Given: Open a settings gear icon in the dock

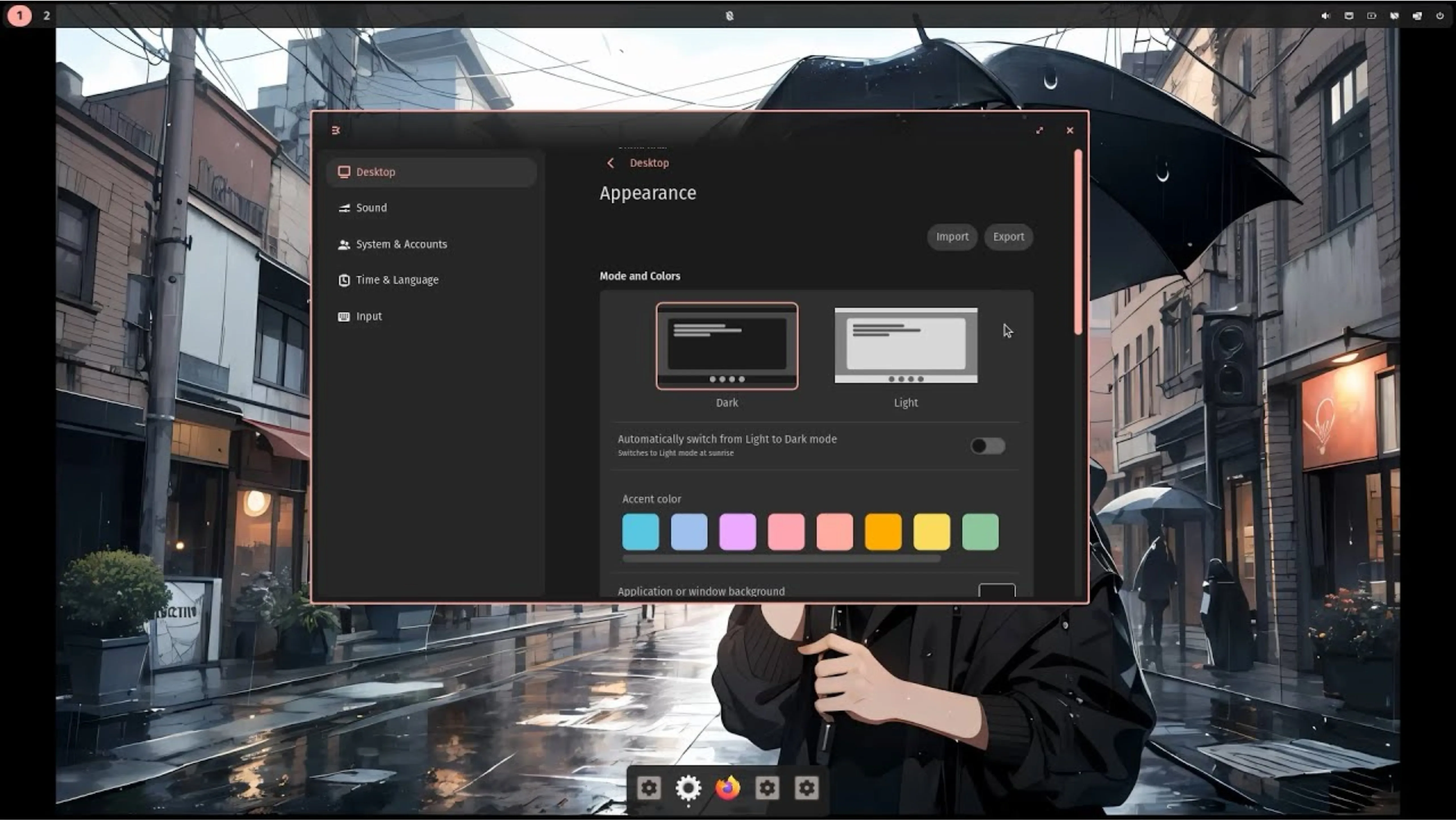Looking at the screenshot, I should tap(649, 788).
